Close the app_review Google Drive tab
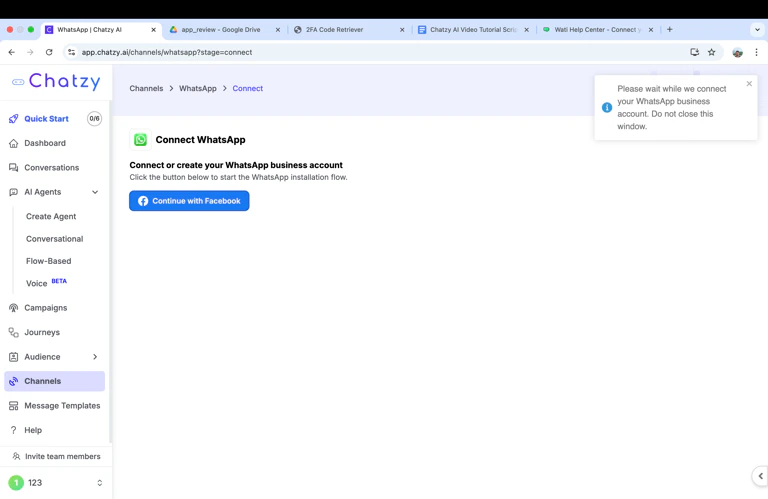 point(278,29)
